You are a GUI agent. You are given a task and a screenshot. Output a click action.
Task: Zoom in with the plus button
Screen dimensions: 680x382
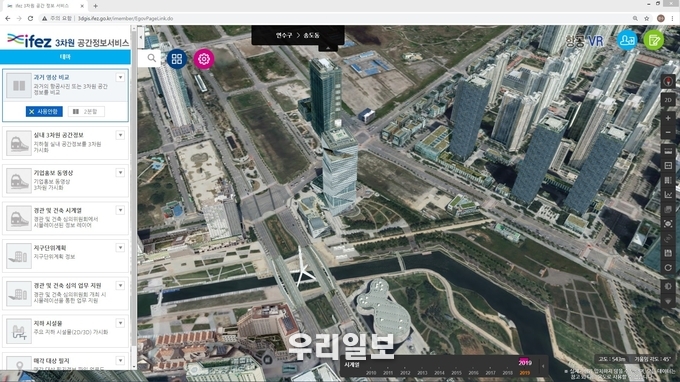[668, 118]
